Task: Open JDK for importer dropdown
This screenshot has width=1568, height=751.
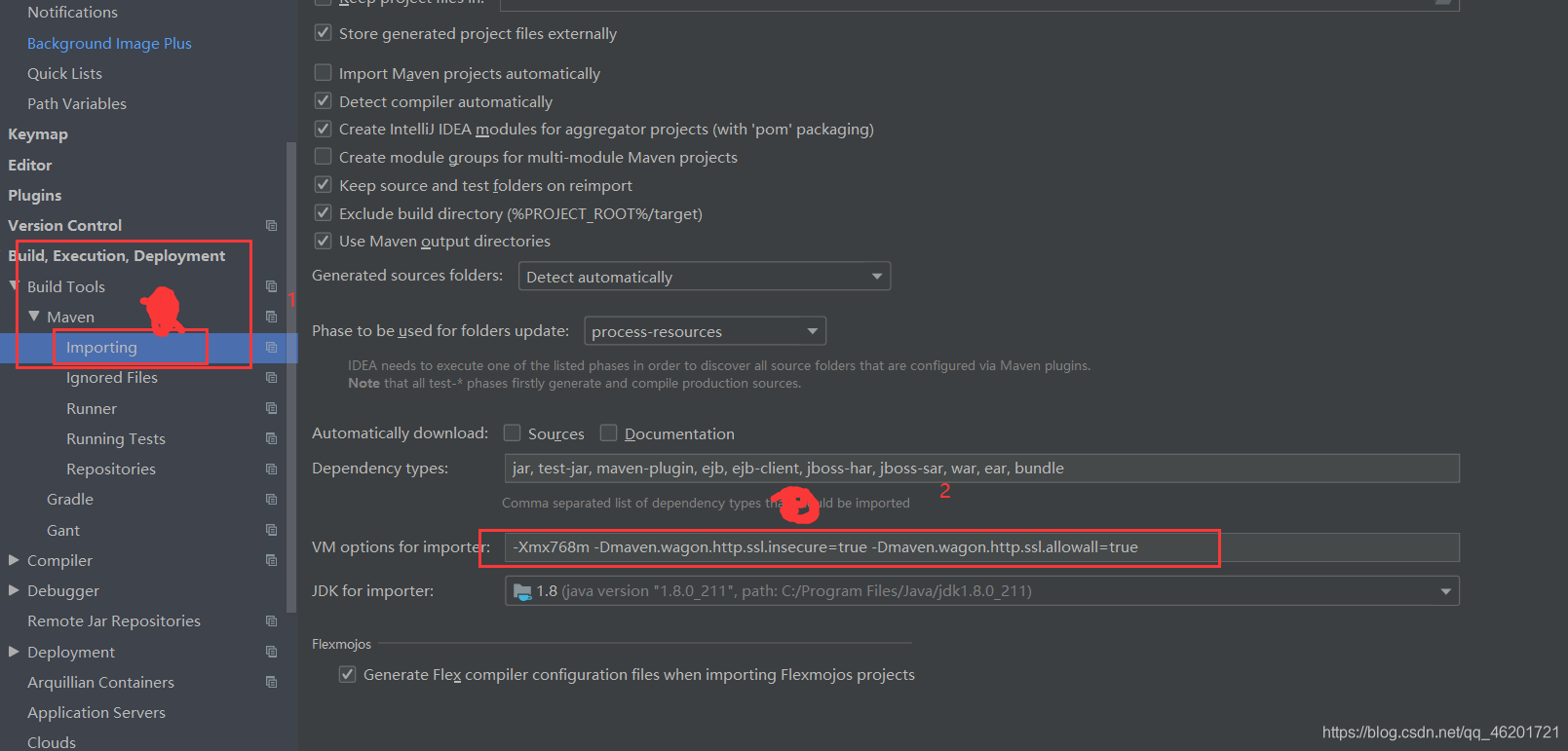Action: [x=982, y=591]
